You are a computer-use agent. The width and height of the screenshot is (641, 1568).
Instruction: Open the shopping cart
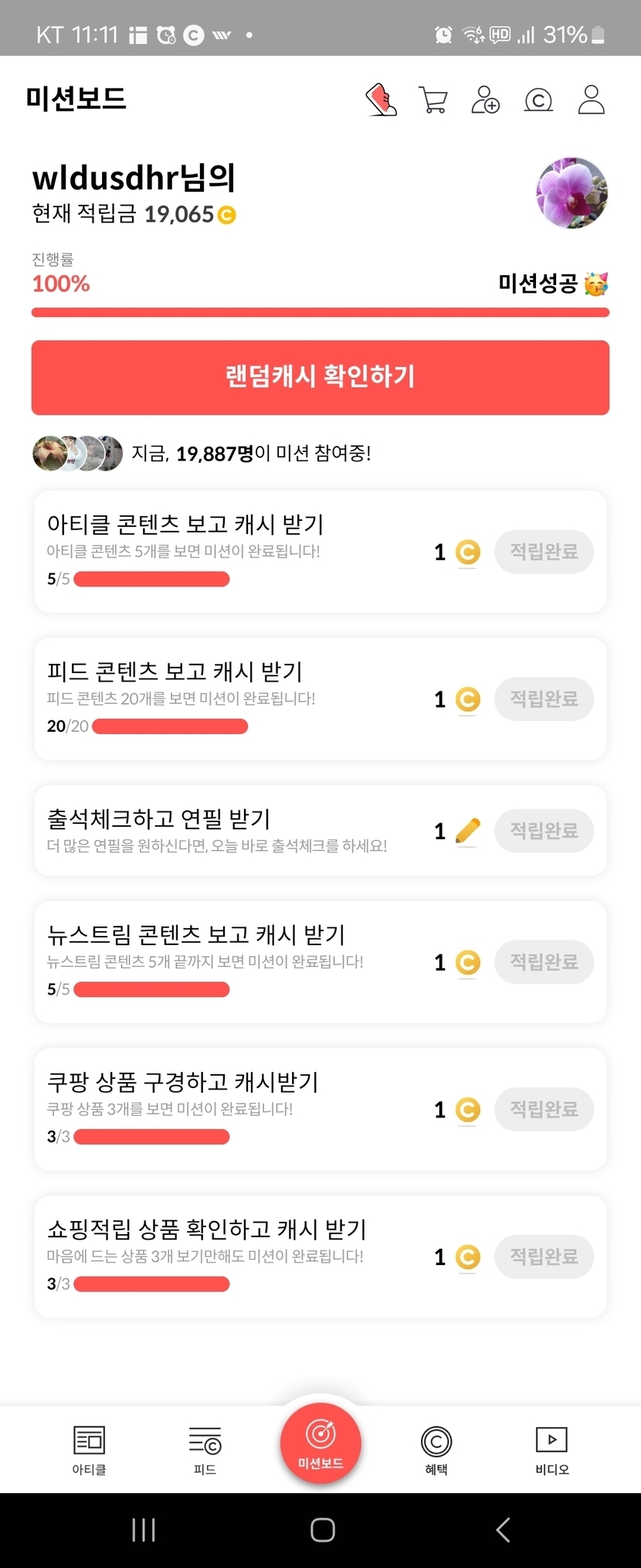click(x=432, y=100)
